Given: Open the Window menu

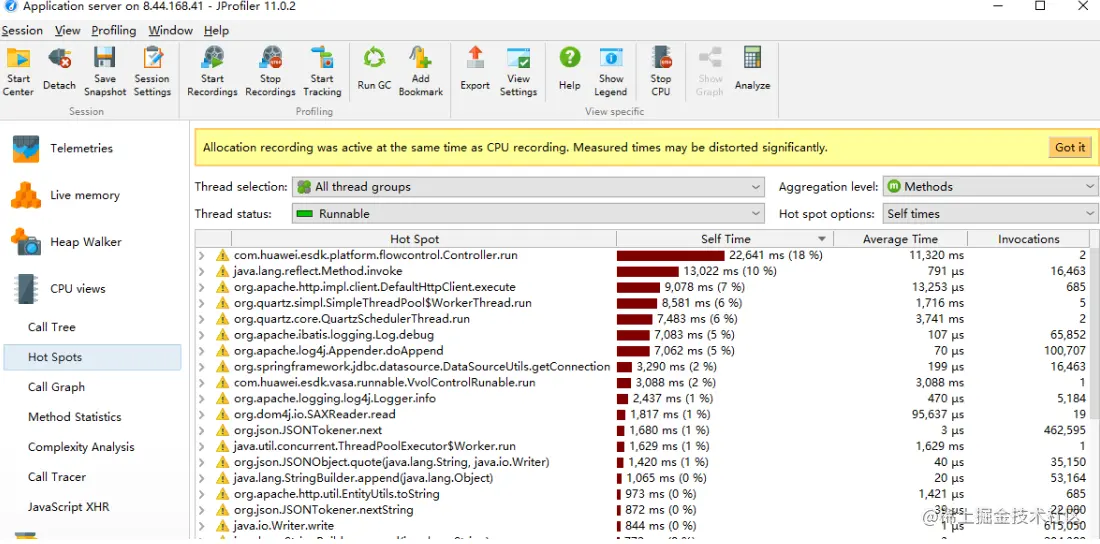Looking at the screenshot, I should tap(170, 30).
